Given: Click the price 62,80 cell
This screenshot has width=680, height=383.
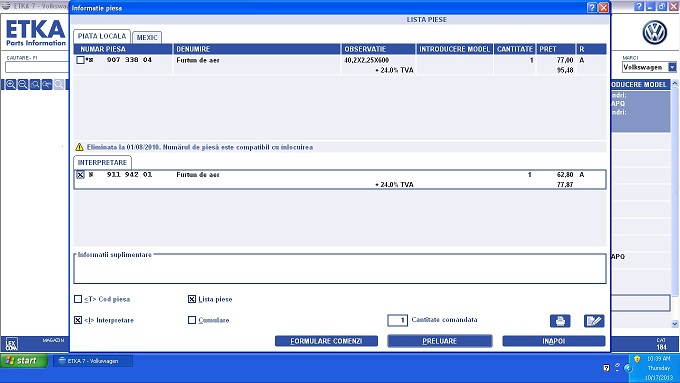Looking at the screenshot, I should (565, 174).
